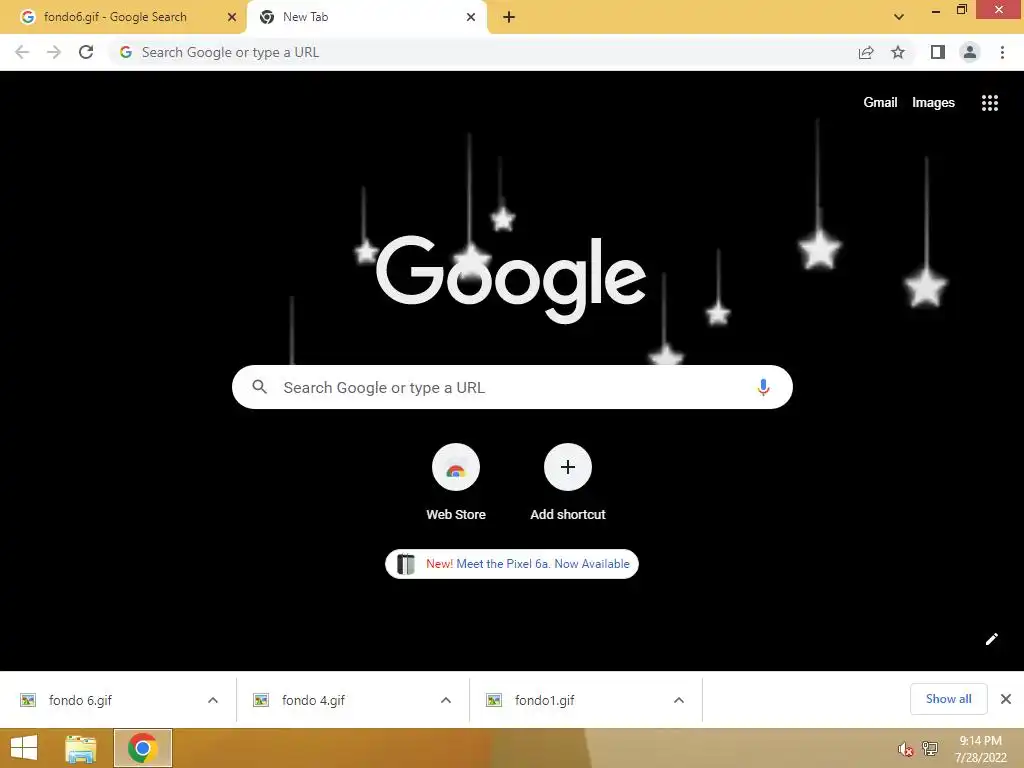Click file icon beside fondo 6.gif

tap(28, 700)
